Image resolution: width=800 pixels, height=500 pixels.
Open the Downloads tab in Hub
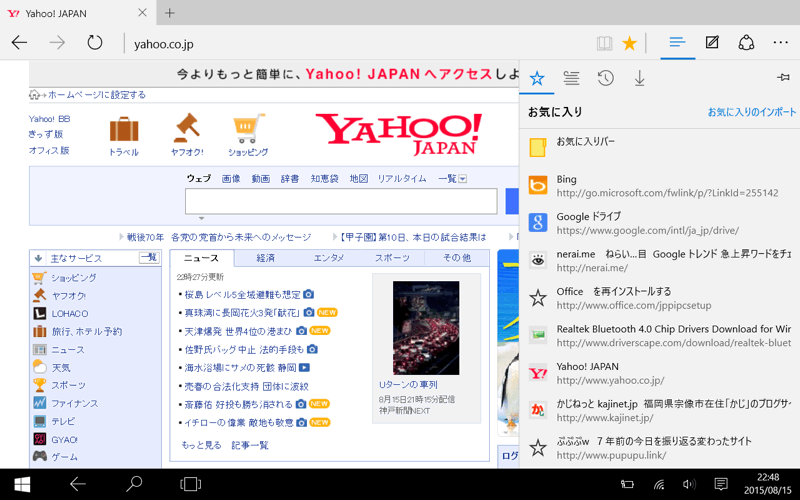[x=640, y=78]
